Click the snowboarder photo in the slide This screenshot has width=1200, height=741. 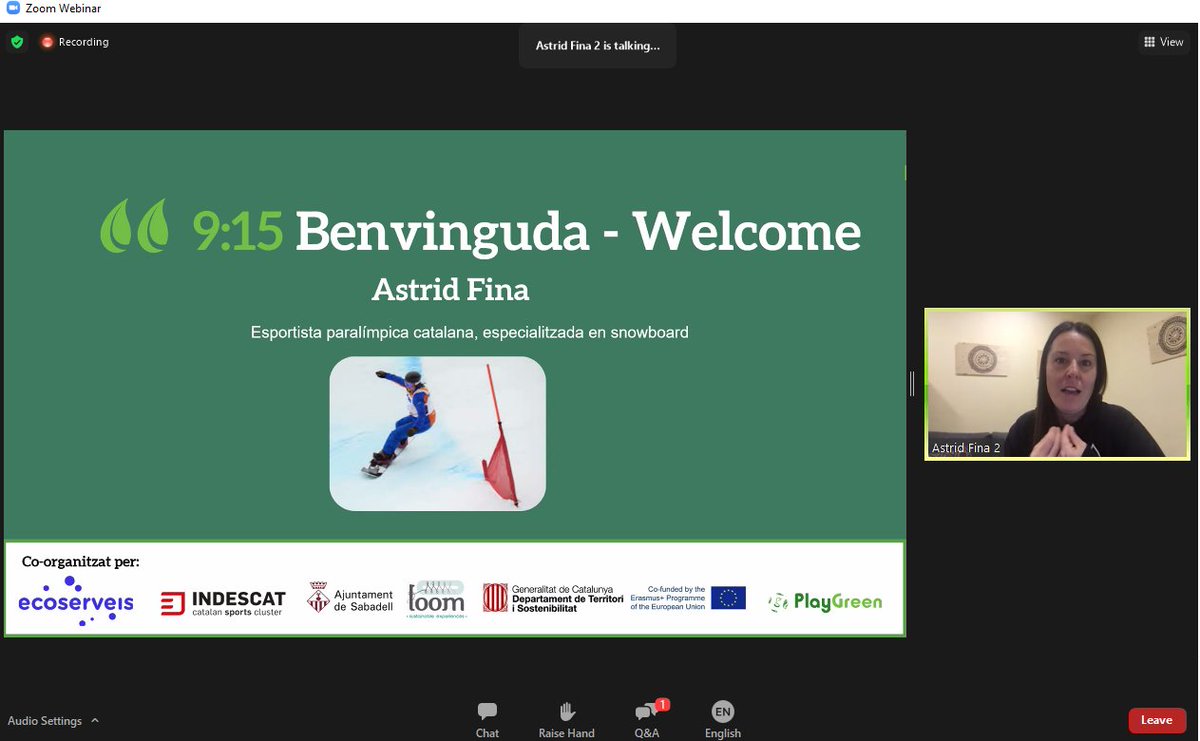coord(438,434)
